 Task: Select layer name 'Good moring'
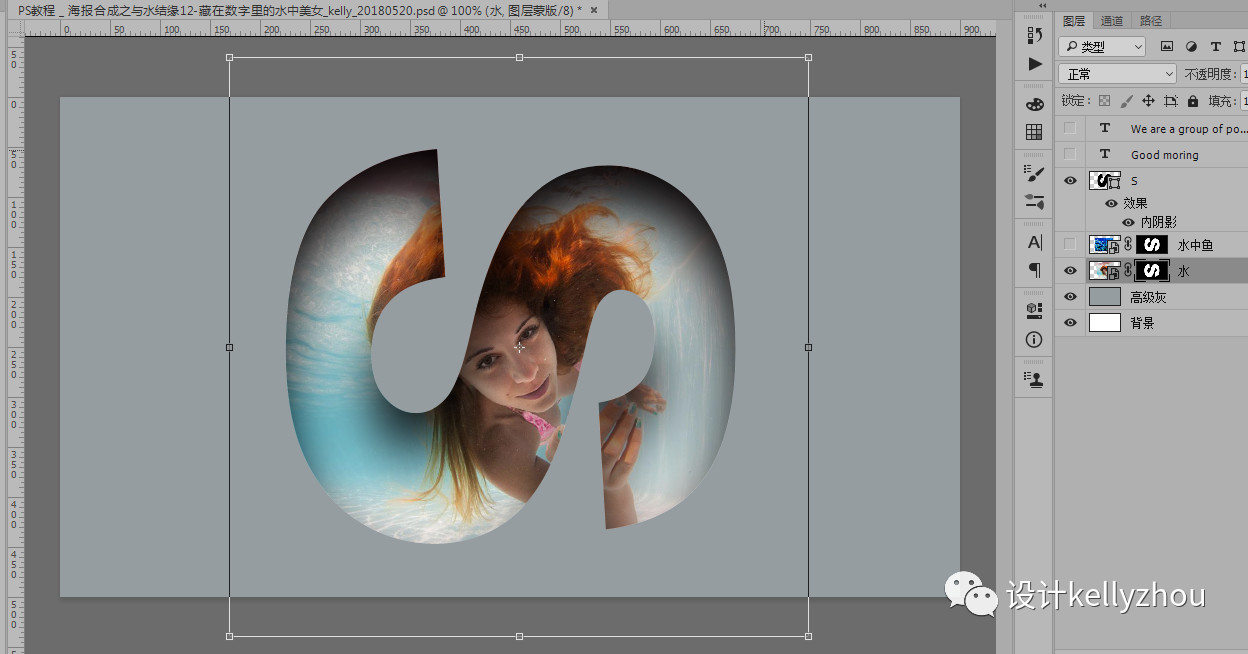click(x=1164, y=155)
